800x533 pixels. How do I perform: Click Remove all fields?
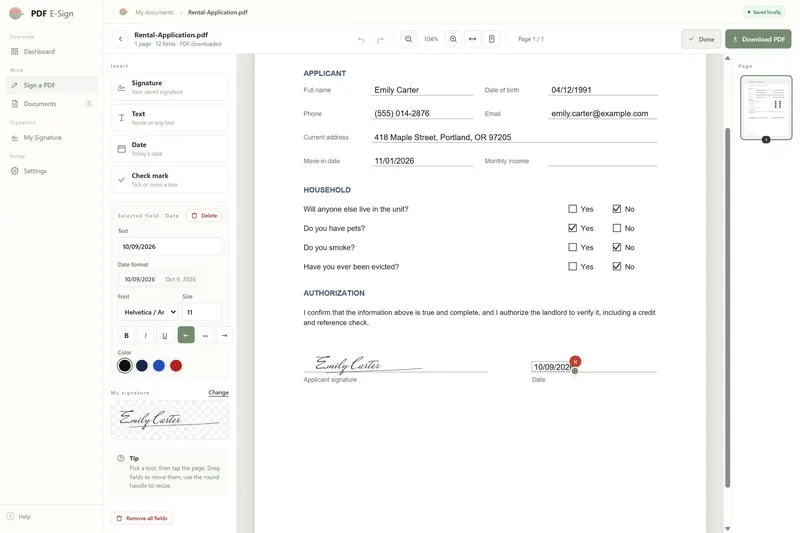click(142, 518)
